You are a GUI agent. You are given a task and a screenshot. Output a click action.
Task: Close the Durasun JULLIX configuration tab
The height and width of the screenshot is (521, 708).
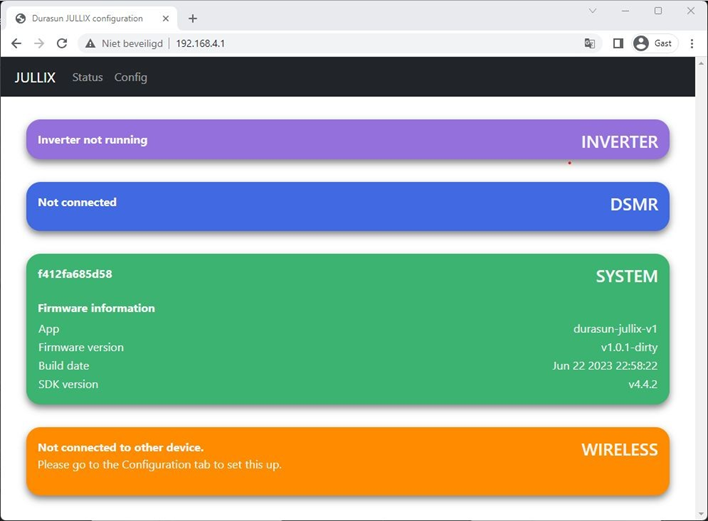point(166,18)
